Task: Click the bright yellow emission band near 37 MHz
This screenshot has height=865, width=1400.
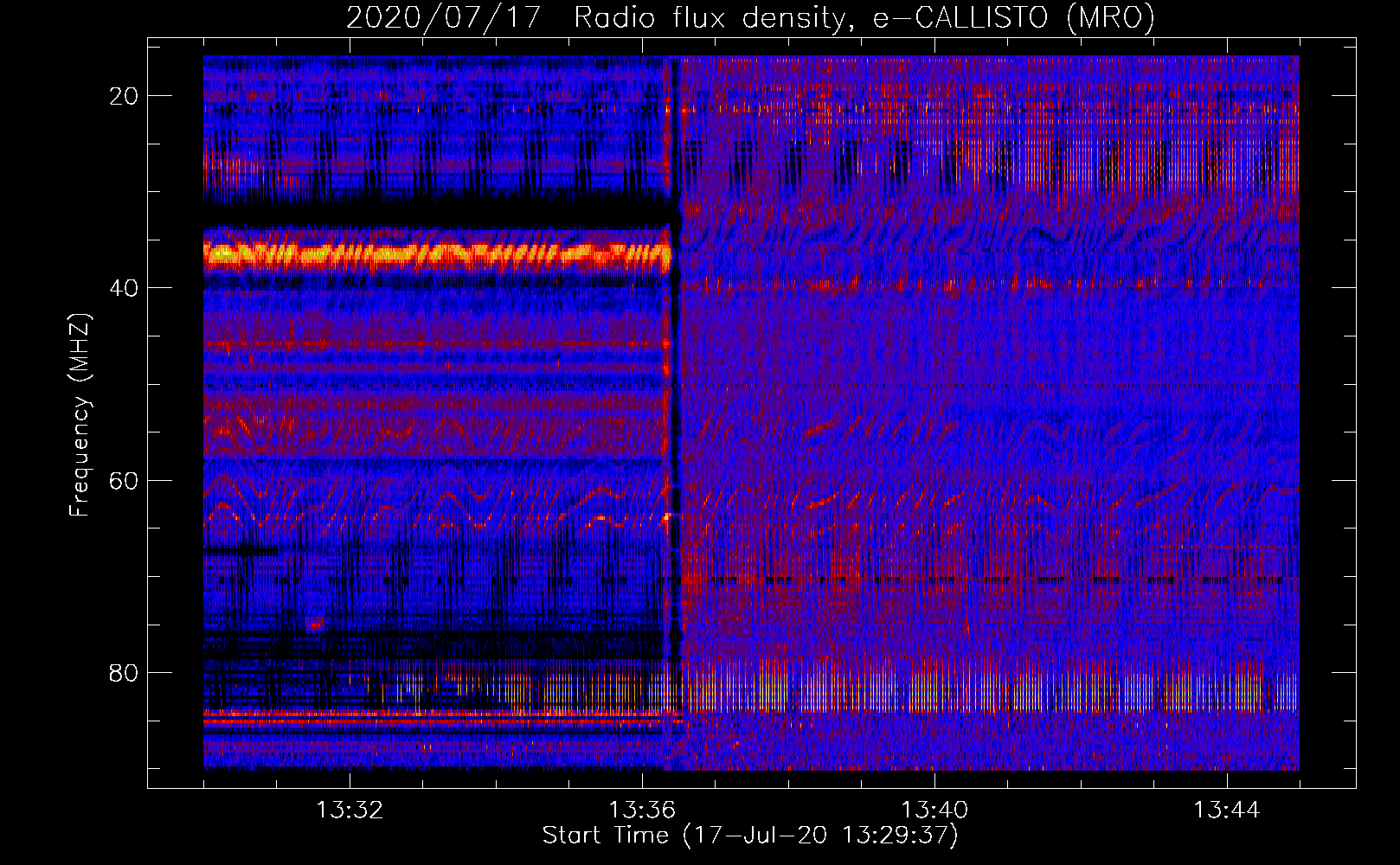Action: point(437,253)
